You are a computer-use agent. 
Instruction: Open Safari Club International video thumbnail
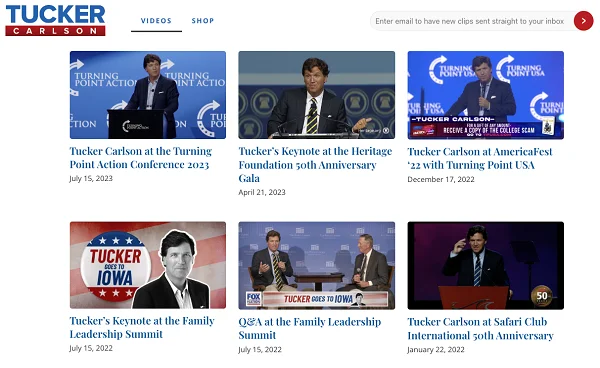point(486,265)
